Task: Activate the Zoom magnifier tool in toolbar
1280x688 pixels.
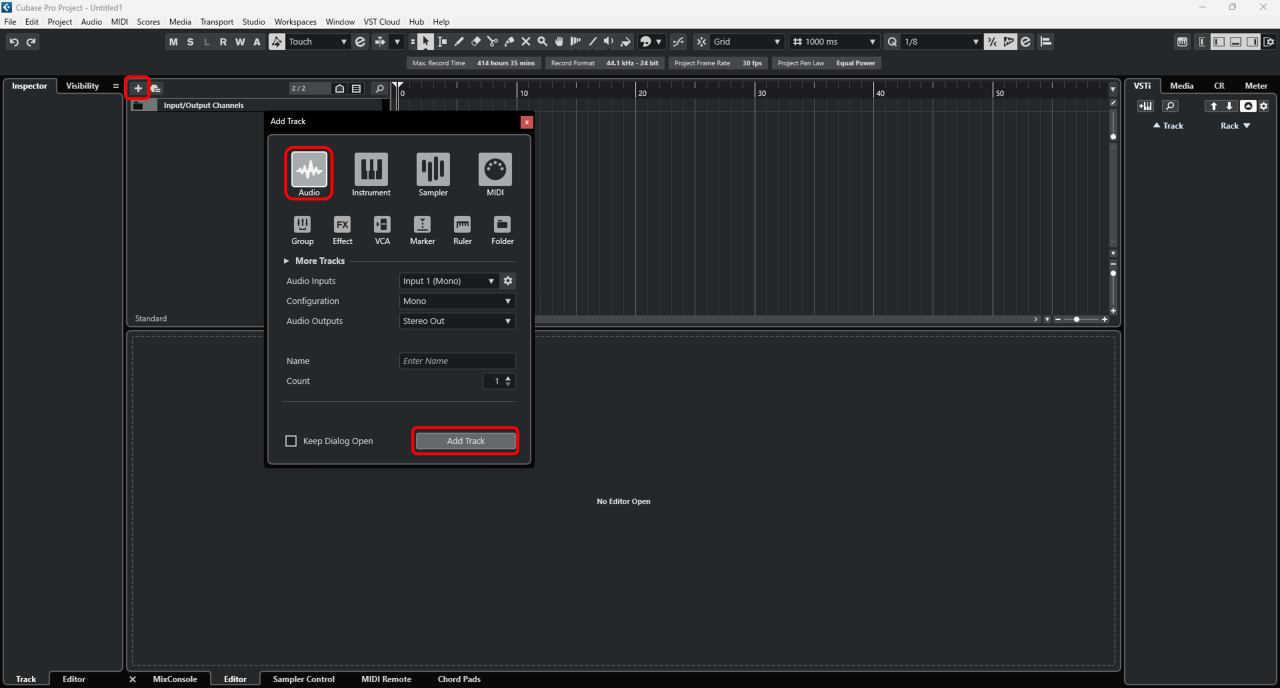Action: pos(542,42)
